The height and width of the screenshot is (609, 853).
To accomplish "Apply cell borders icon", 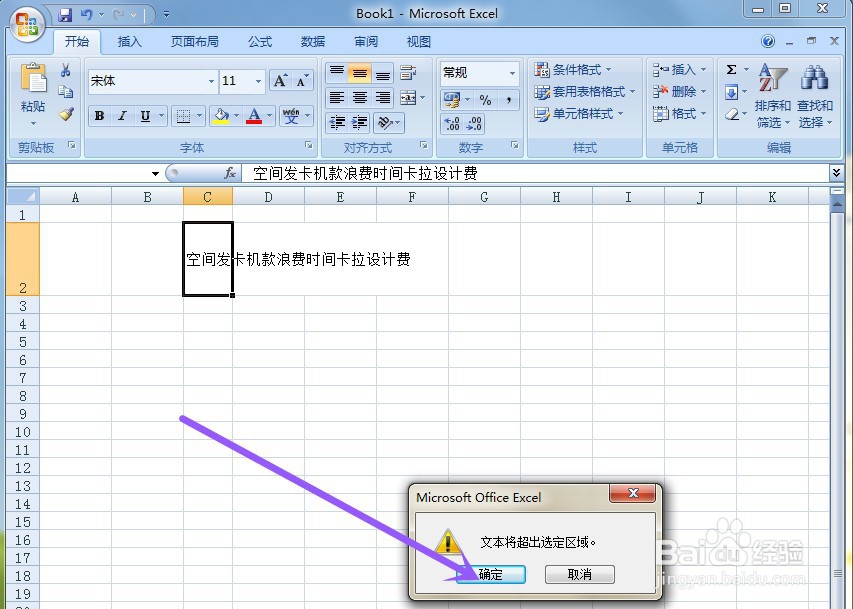I will click(183, 115).
